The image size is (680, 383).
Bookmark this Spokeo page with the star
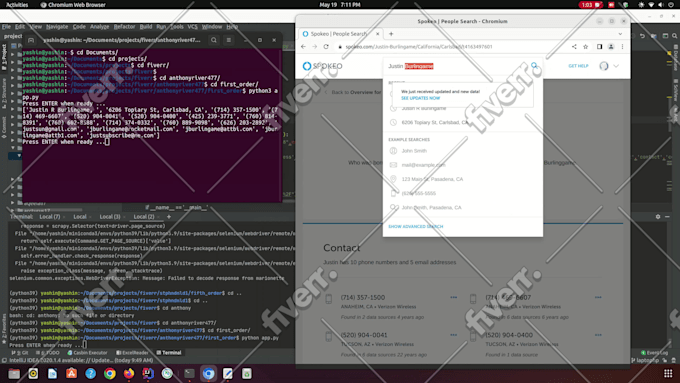point(585,46)
